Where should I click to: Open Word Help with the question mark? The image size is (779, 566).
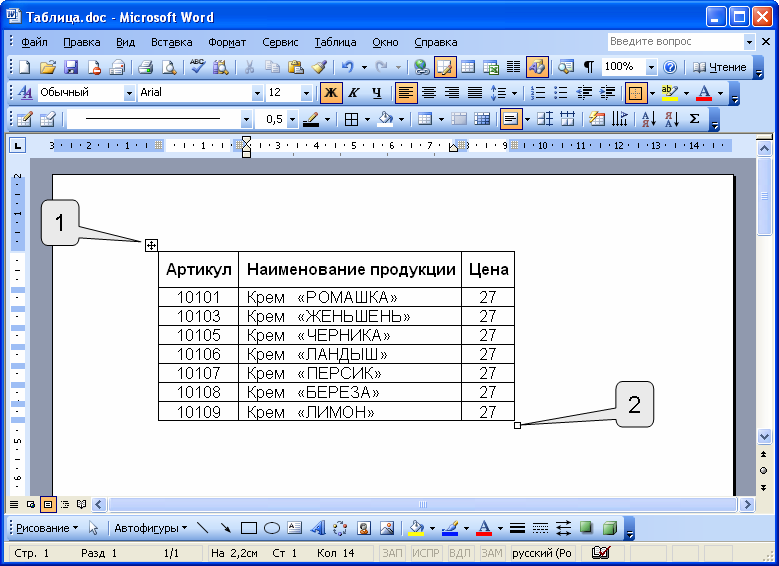[670, 67]
